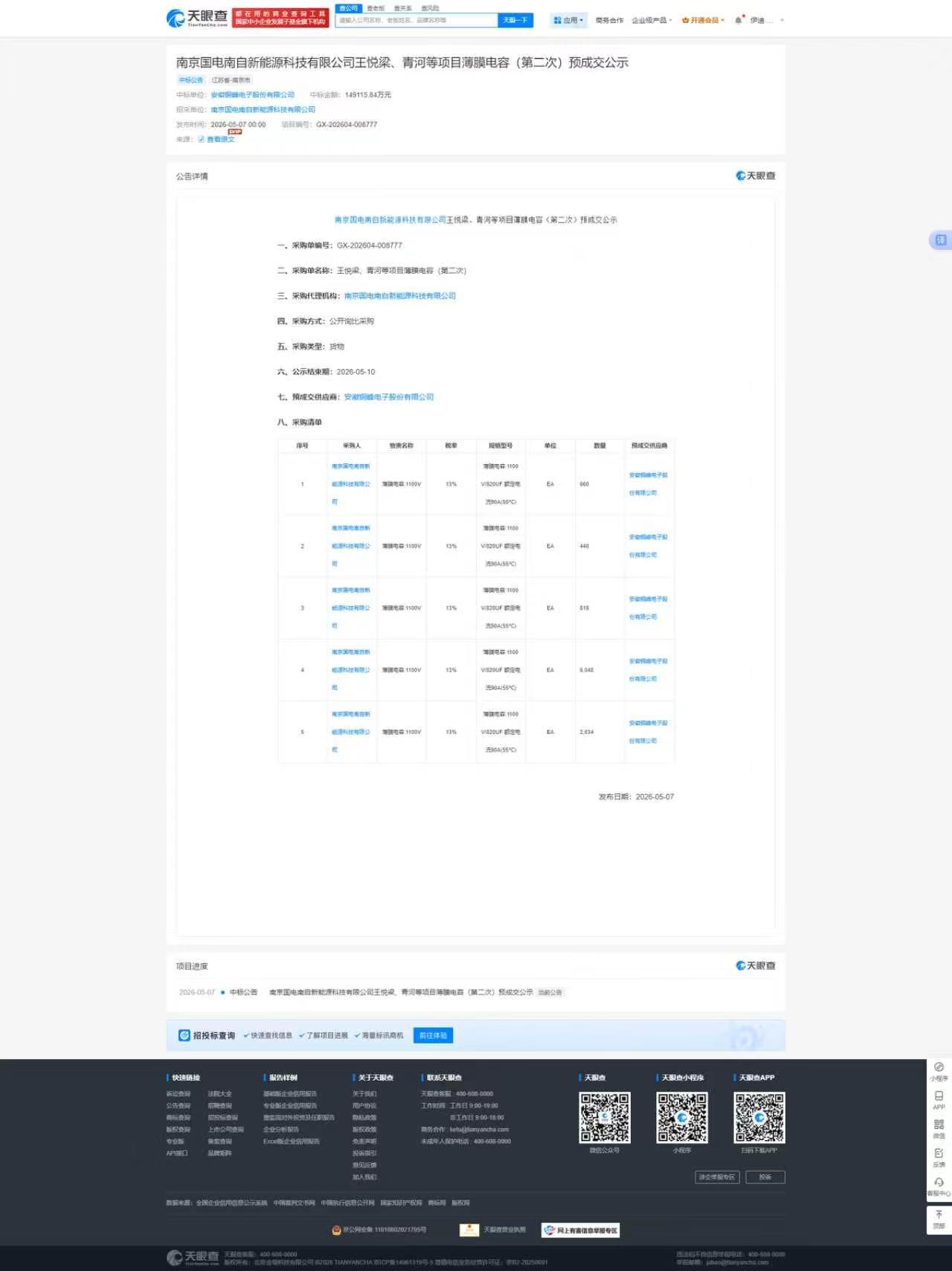Image resolution: width=952 pixels, height=1271 pixels.
Task: Click the floating translate icon on right edge
Action: click(940, 240)
